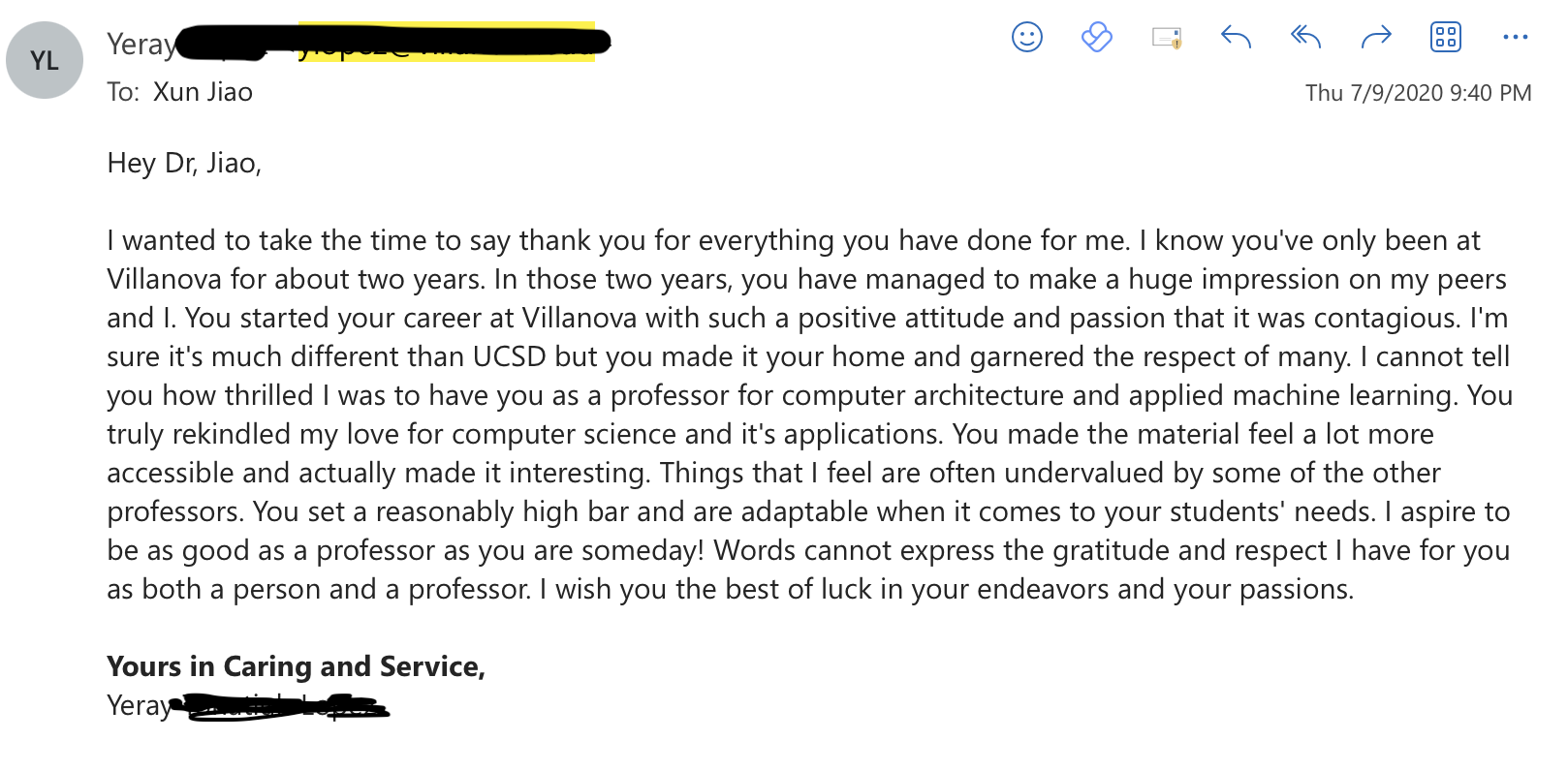Image resolution: width=1568 pixels, height=771 pixels.
Task: Choose Reply All with the double arrow
Action: (x=1305, y=38)
